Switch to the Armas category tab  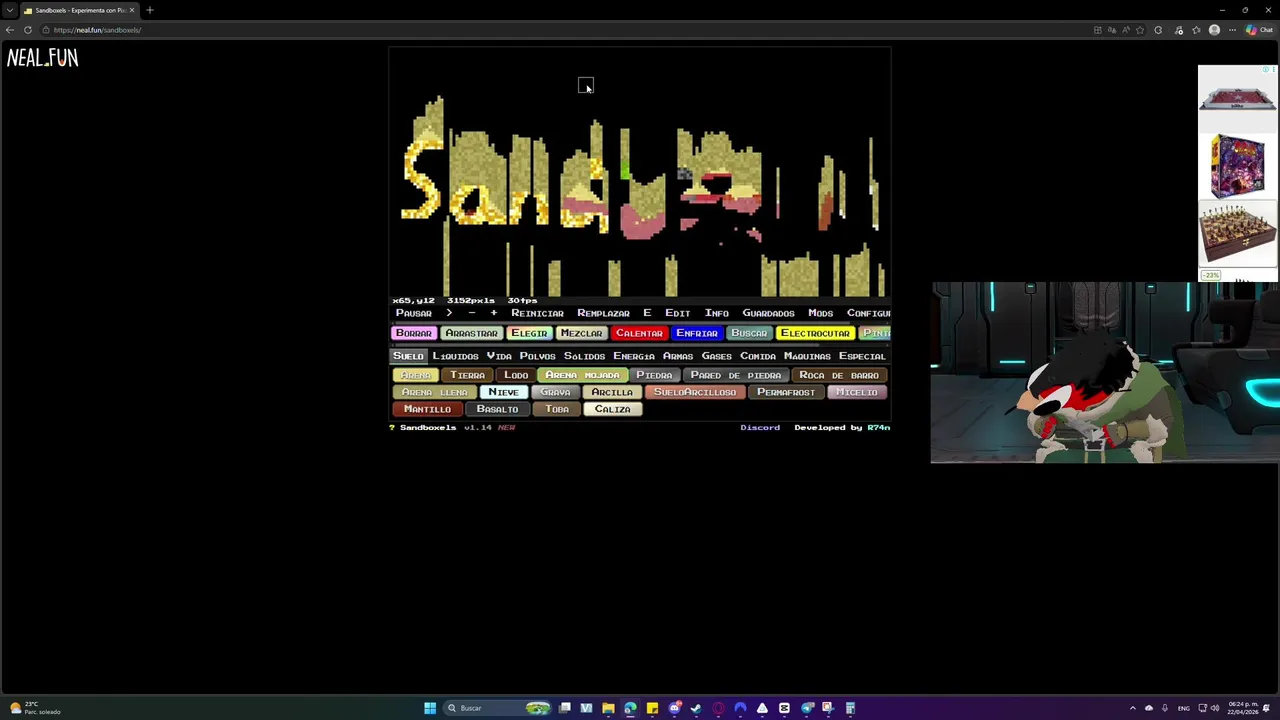pos(678,356)
